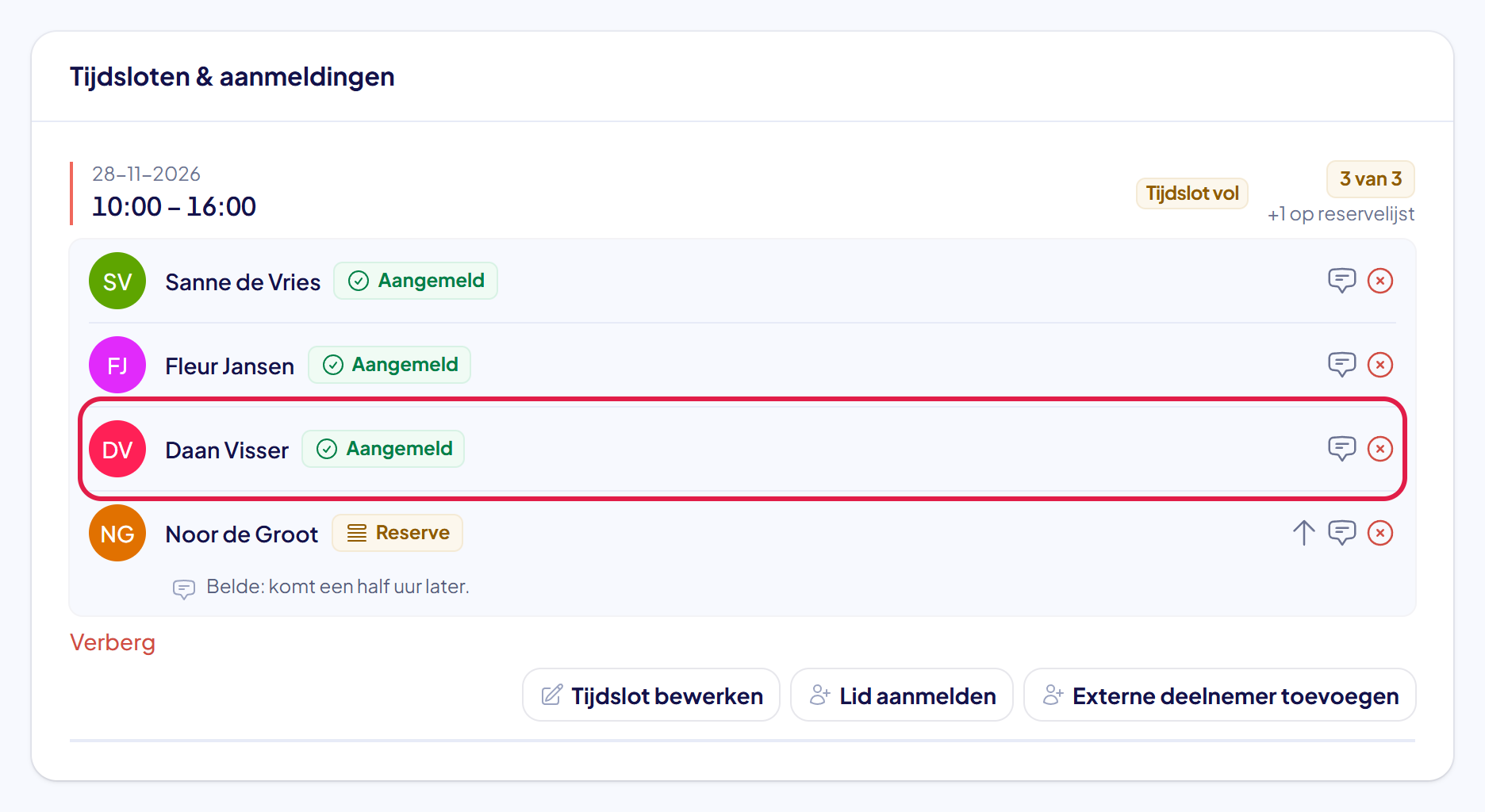The height and width of the screenshot is (812, 1485).
Task: Click the Aangemeld status of Fleur Jansen
Action: 389,365
